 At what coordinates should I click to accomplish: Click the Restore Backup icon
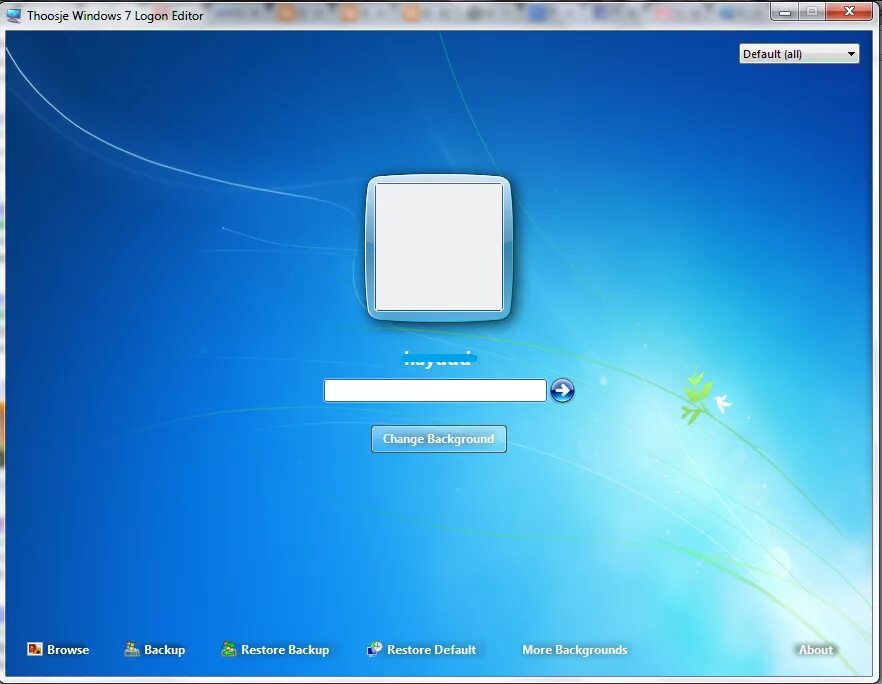(x=229, y=649)
